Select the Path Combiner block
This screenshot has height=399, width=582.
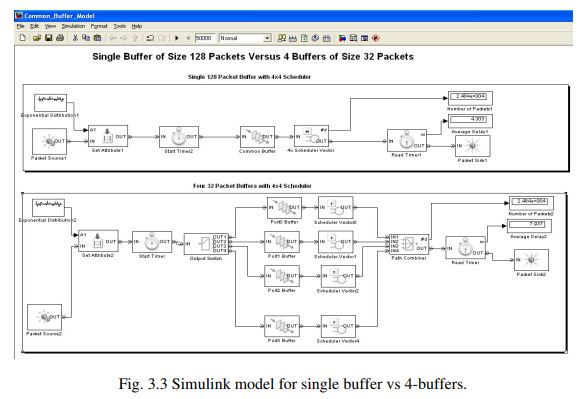pos(409,244)
